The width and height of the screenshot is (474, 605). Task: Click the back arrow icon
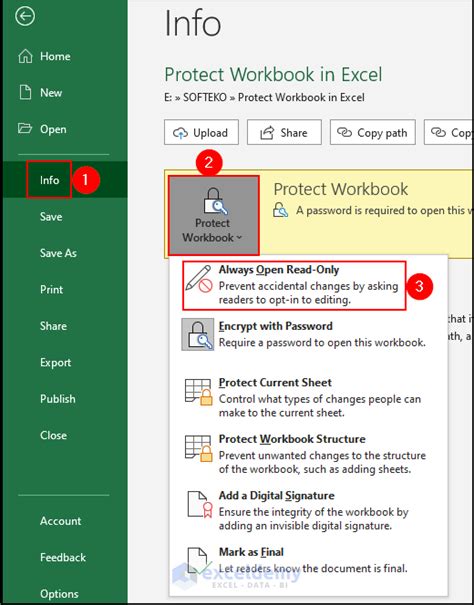(x=25, y=17)
